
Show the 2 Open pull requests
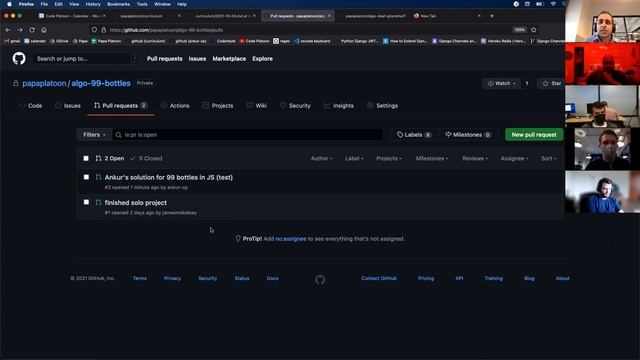pos(110,158)
